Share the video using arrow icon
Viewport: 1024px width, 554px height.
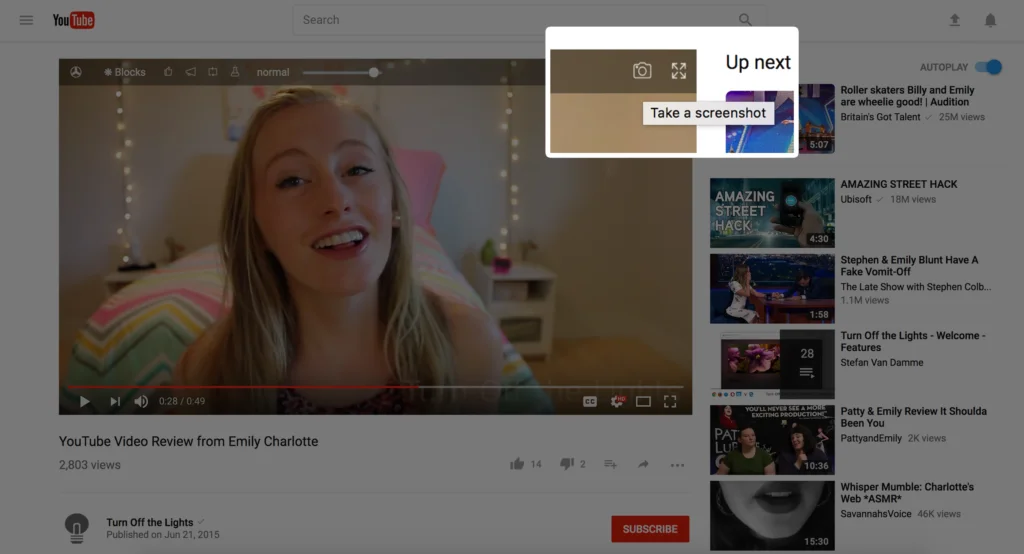(643, 464)
